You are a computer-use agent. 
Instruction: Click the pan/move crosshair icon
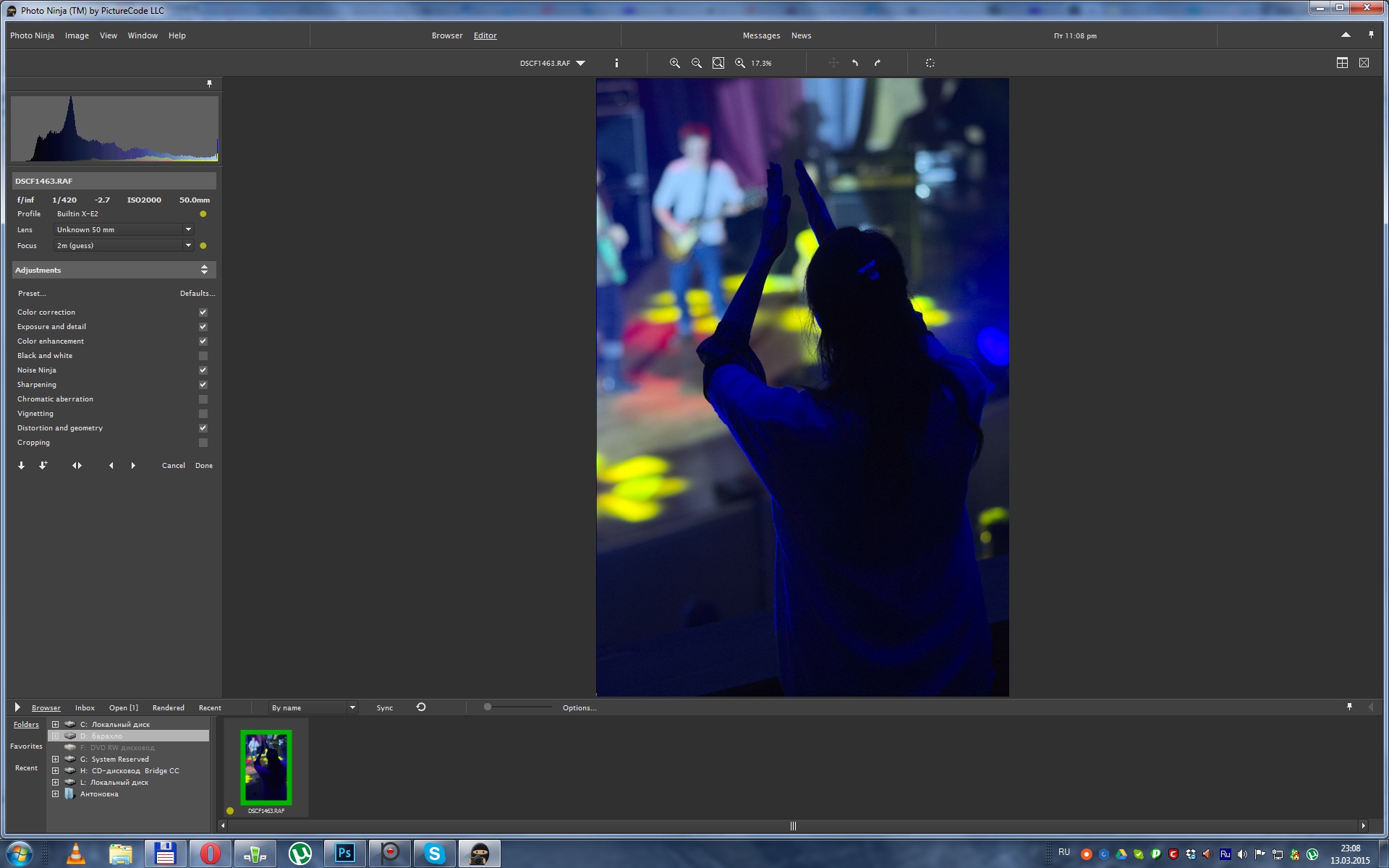click(x=833, y=63)
